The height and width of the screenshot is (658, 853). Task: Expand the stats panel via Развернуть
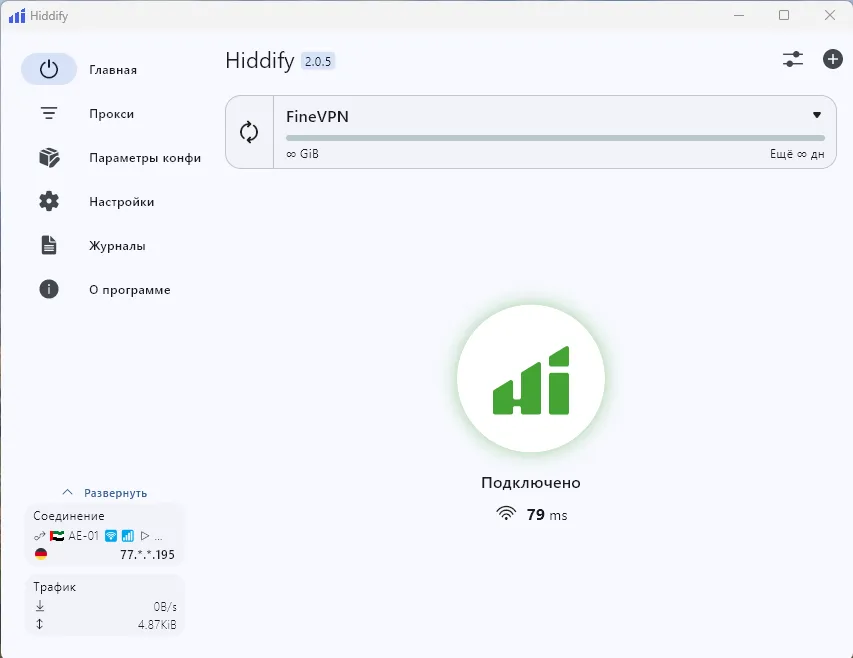(105, 493)
